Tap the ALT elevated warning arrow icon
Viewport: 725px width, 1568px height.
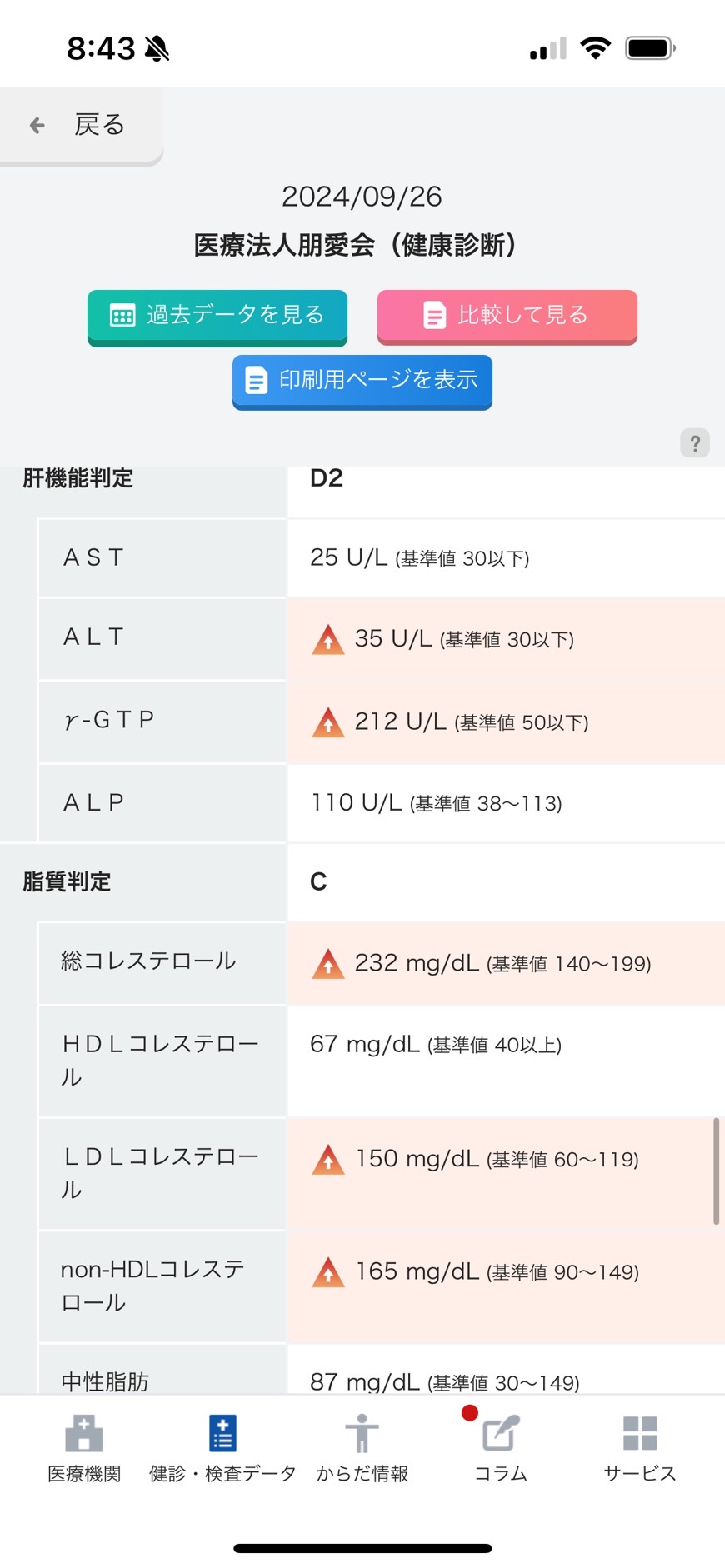point(328,639)
